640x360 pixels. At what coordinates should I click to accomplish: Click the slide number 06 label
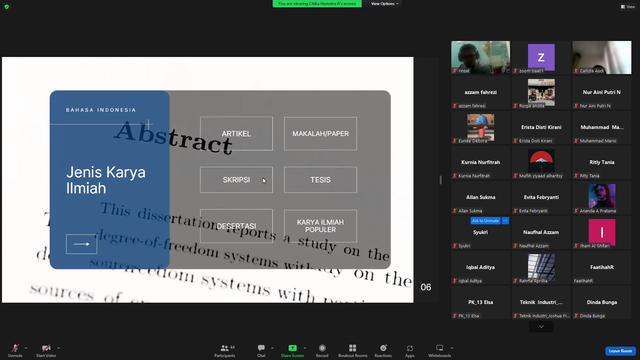(x=426, y=287)
